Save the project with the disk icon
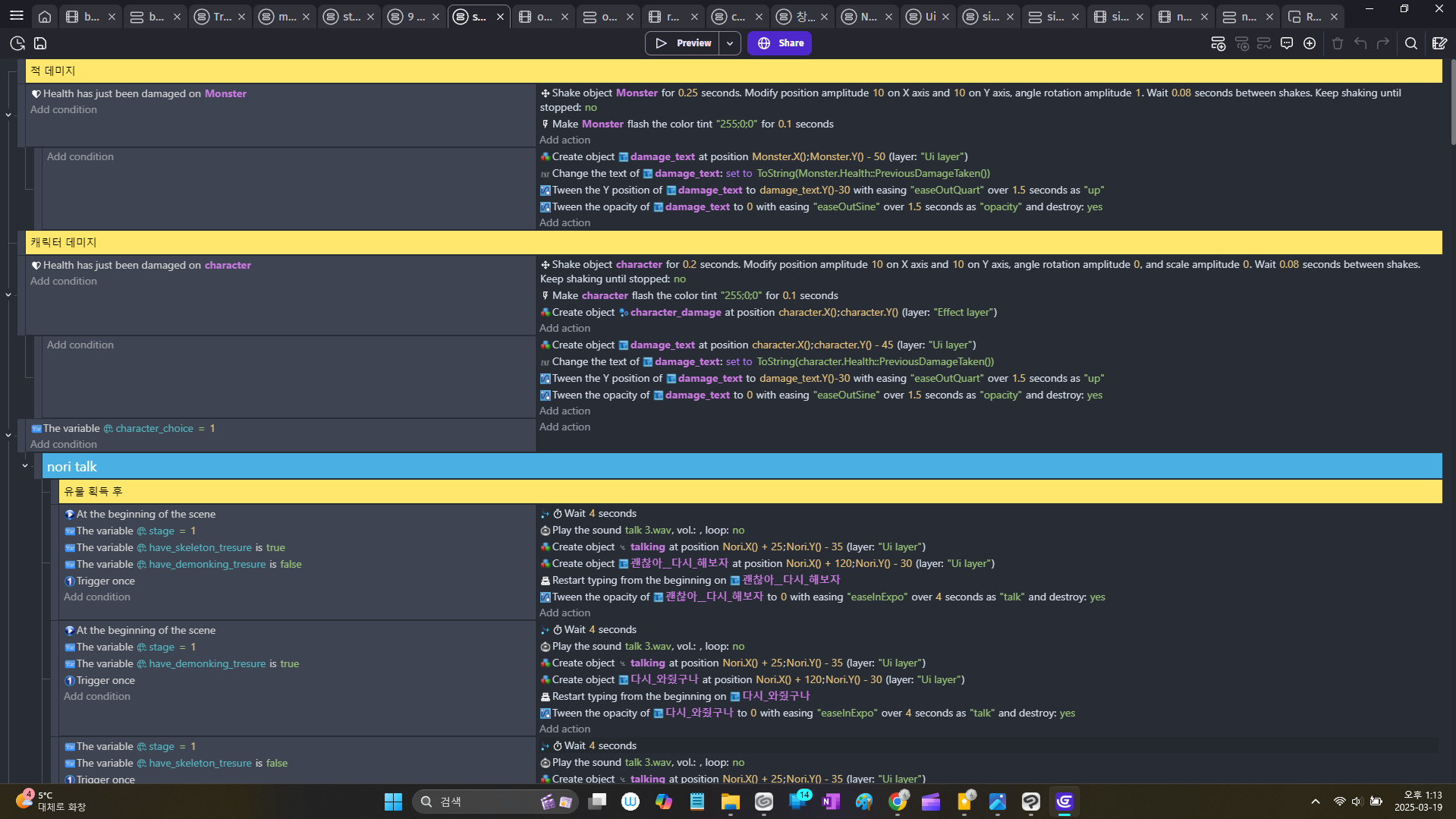Screen dimensions: 1456x819 point(40,43)
